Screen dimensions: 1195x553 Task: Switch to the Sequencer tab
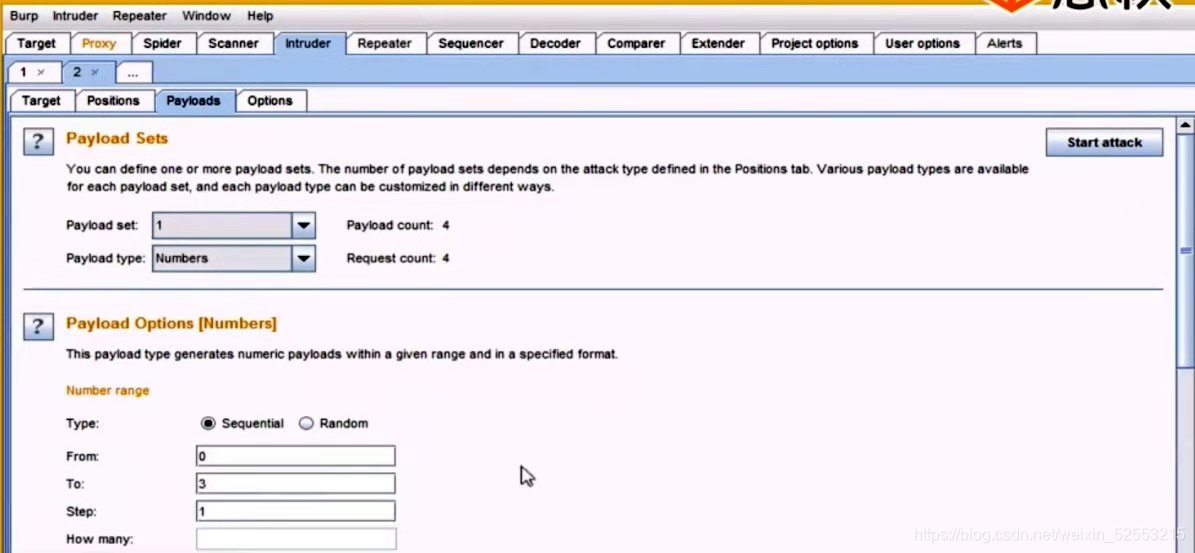pos(471,43)
